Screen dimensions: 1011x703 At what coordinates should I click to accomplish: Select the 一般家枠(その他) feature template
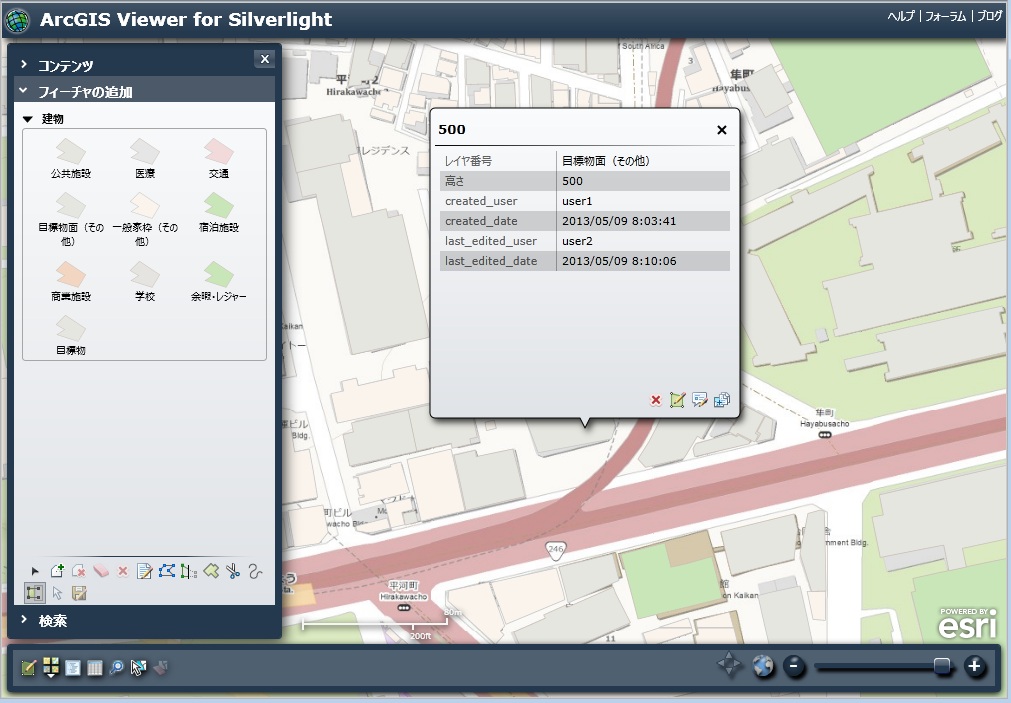(144, 219)
